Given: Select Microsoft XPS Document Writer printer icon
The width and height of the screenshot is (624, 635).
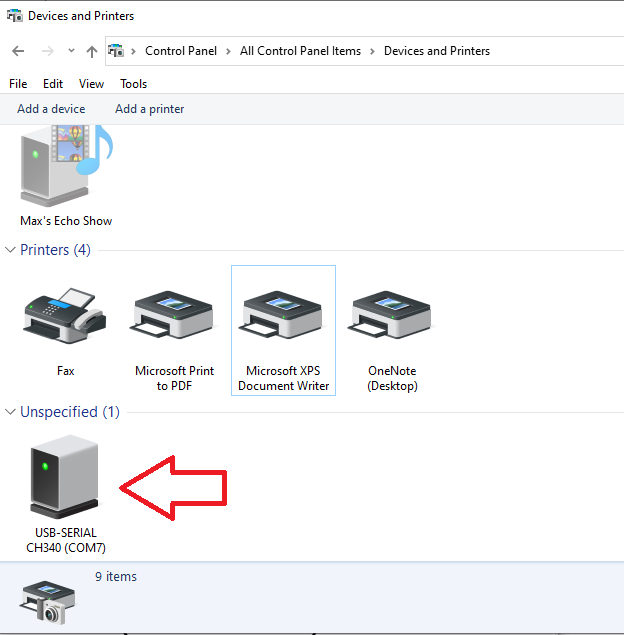Looking at the screenshot, I should (282, 315).
